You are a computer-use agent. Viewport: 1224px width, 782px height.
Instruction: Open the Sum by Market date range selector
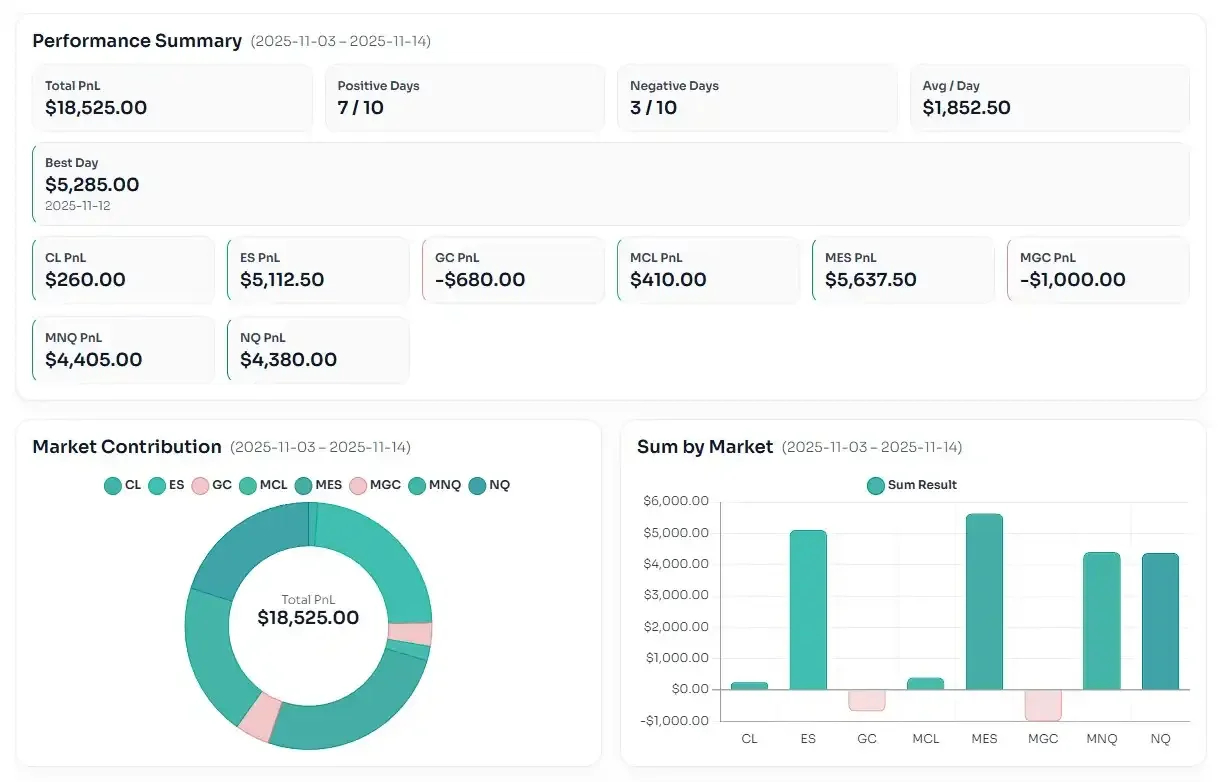tap(872, 447)
